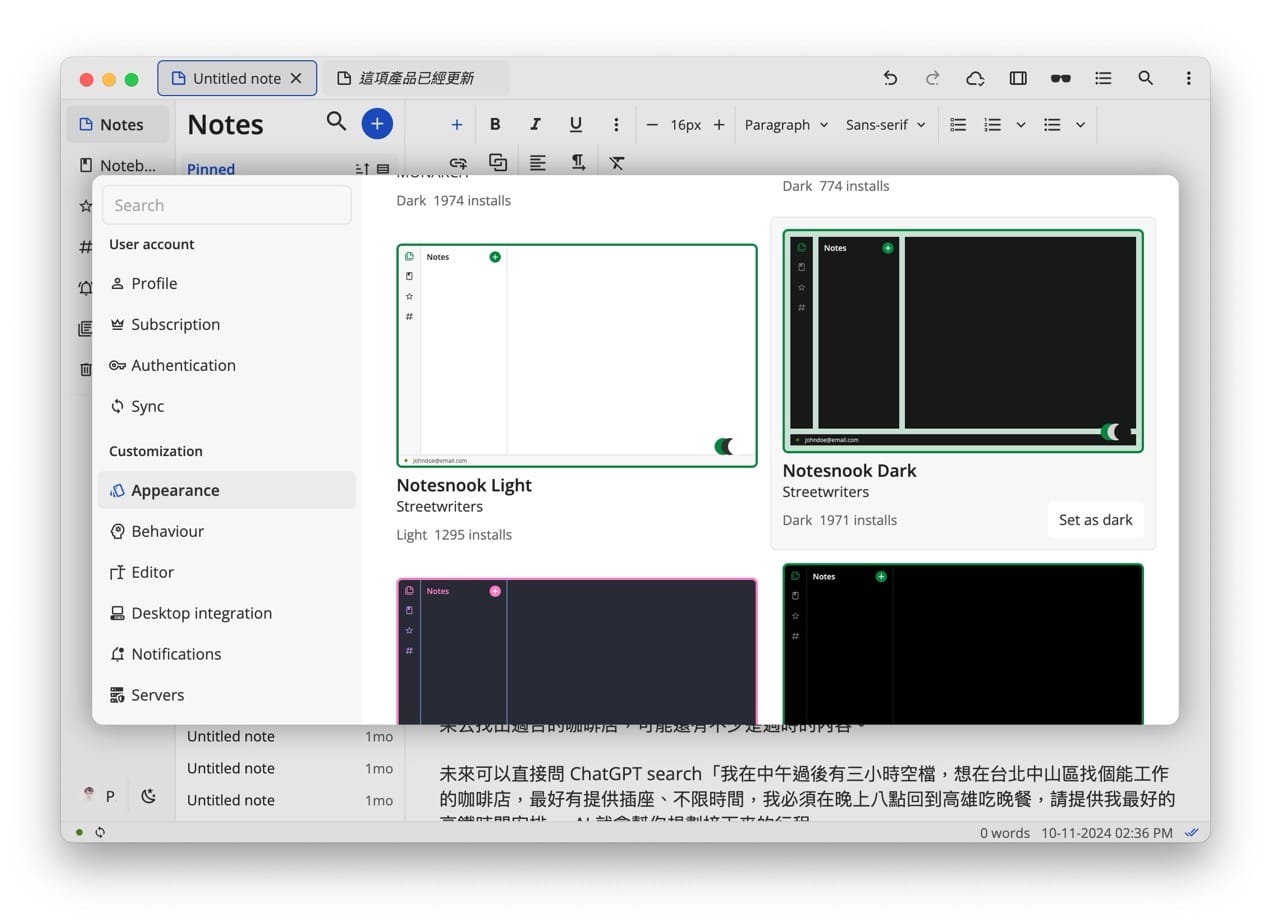Viewport: 1280px width, 920px height.
Task: Click the 0 words status bar count
Action: coord(1005,832)
